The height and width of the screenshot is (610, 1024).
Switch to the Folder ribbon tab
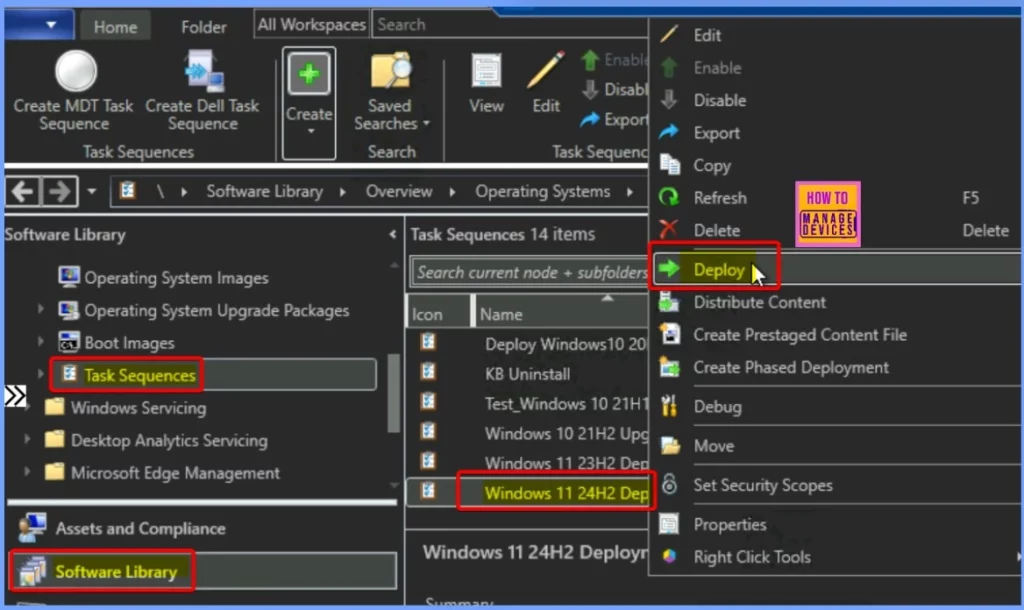click(203, 27)
